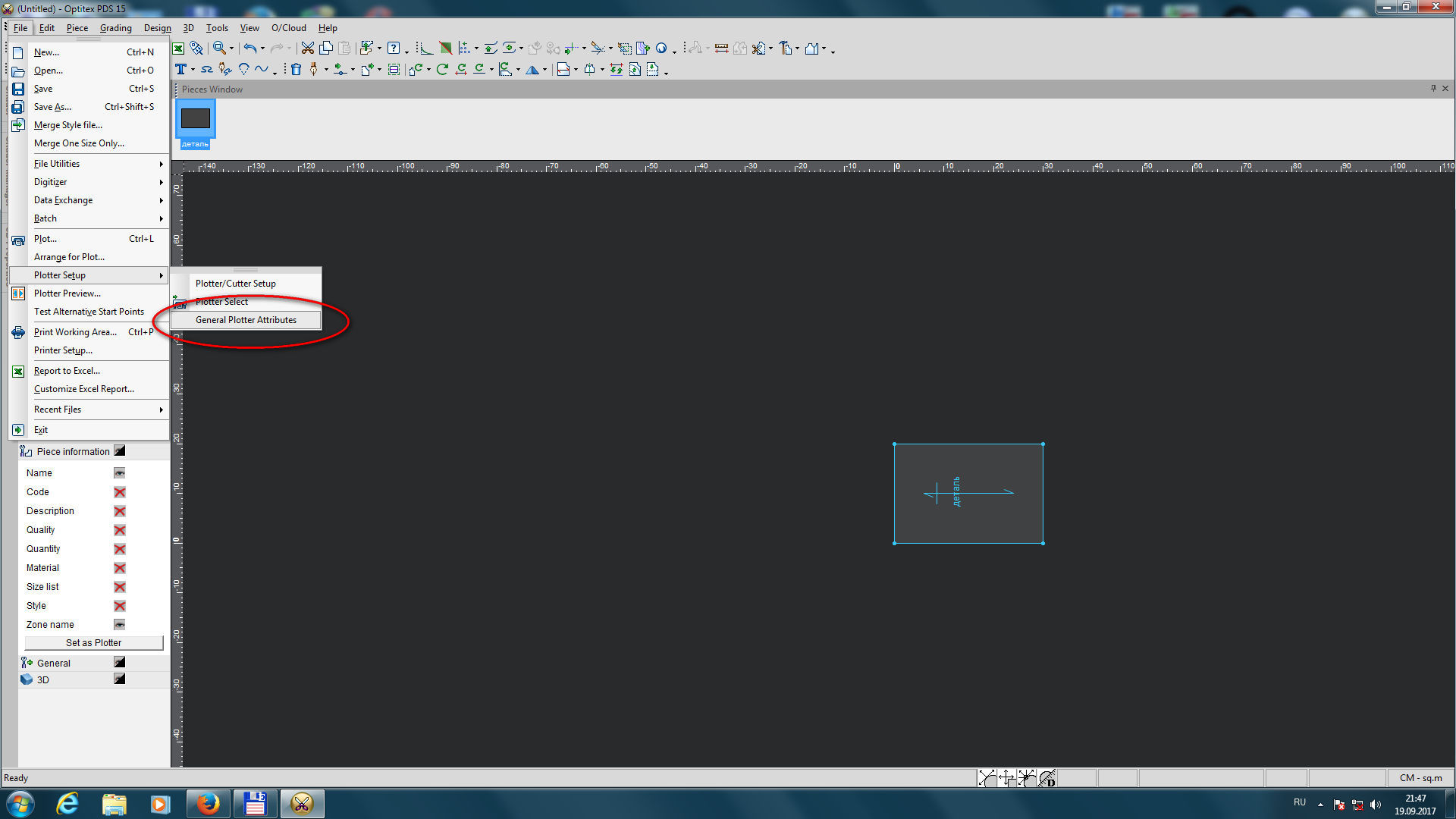Image resolution: width=1456 pixels, height=819 pixels.
Task: Click the Delete trash bin icon
Action: tap(296, 70)
